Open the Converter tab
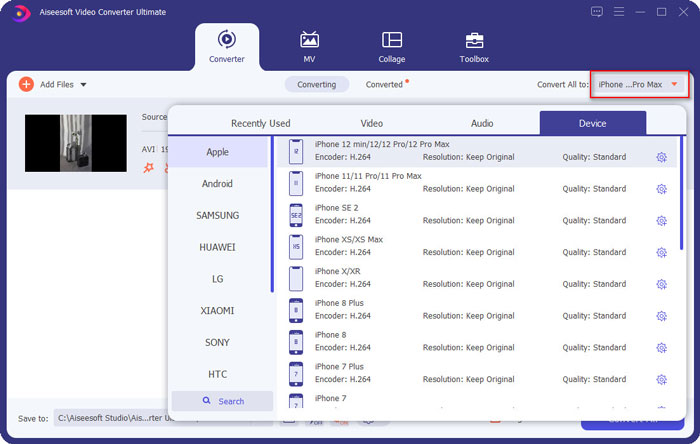Image resolution: width=700 pixels, height=444 pixels. tap(227, 47)
